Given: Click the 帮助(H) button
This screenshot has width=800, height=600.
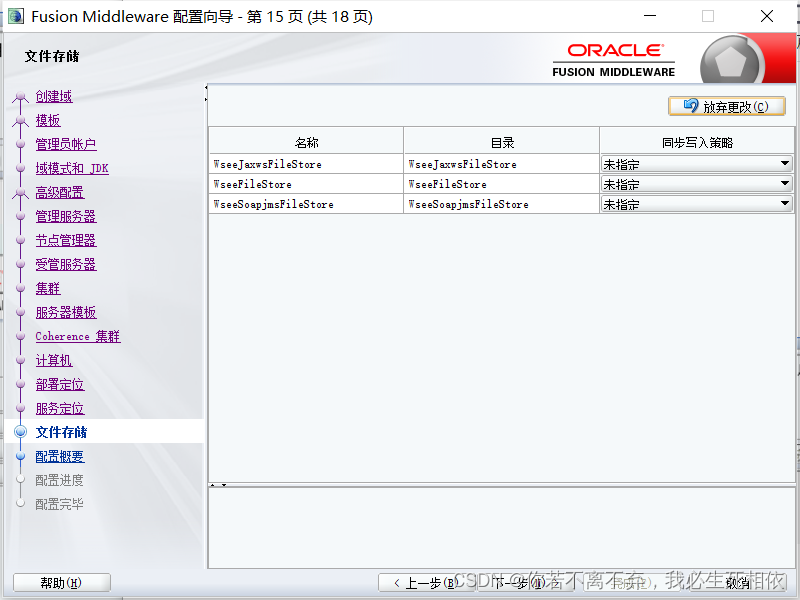Looking at the screenshot, I should 61,583.
